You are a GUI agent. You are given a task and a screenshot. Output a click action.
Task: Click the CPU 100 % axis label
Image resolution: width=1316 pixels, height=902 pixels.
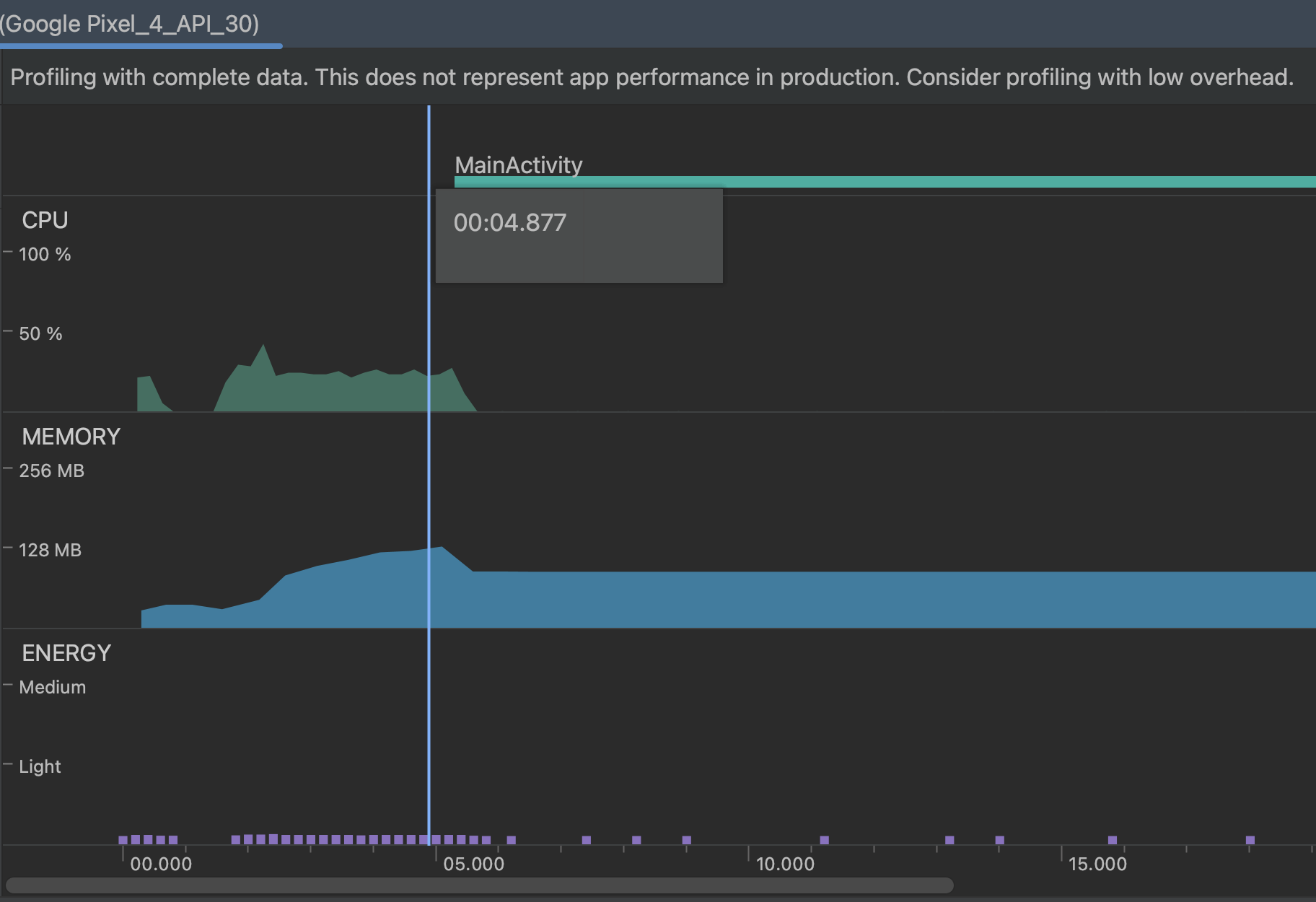[x=45, y=254]
